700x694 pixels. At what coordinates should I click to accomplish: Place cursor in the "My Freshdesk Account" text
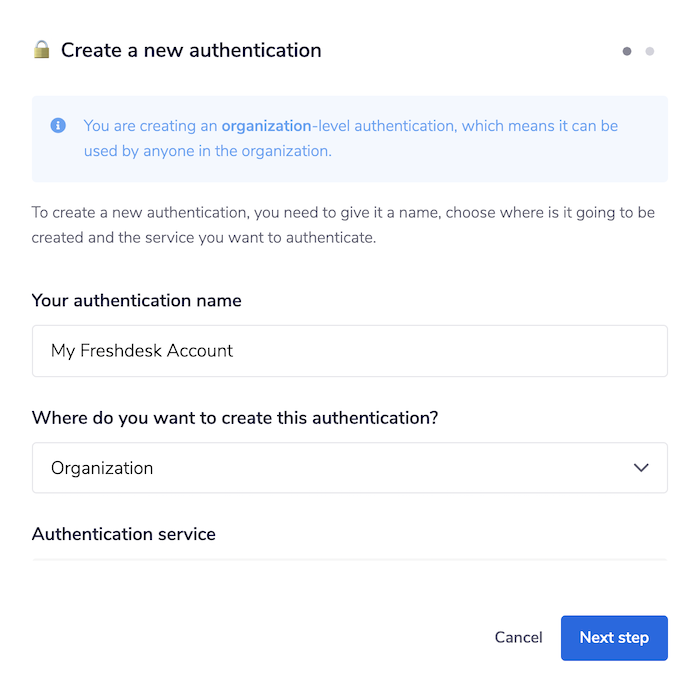pyautogui.click(x=142, y=351)
